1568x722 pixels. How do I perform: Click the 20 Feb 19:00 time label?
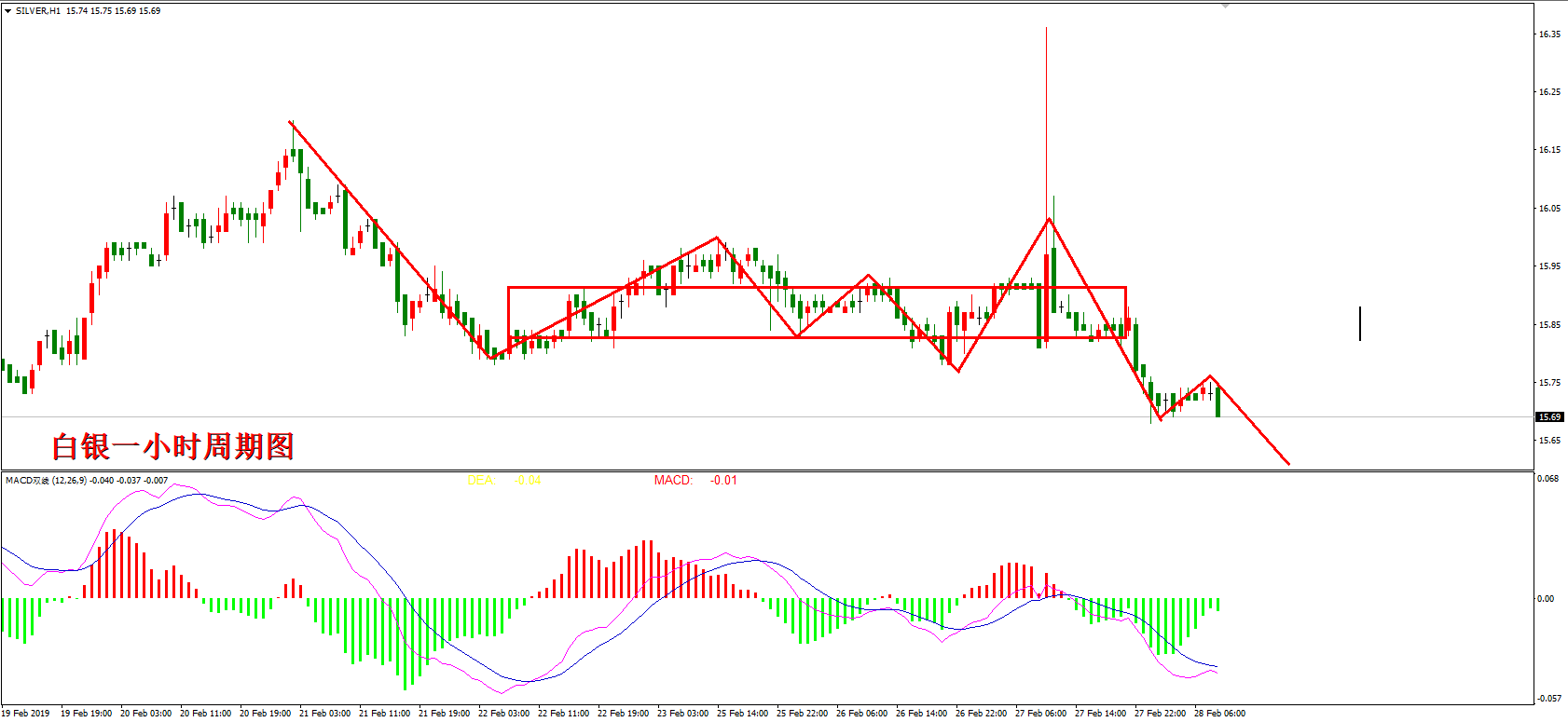pyautogui.click(x=265, y=714)
